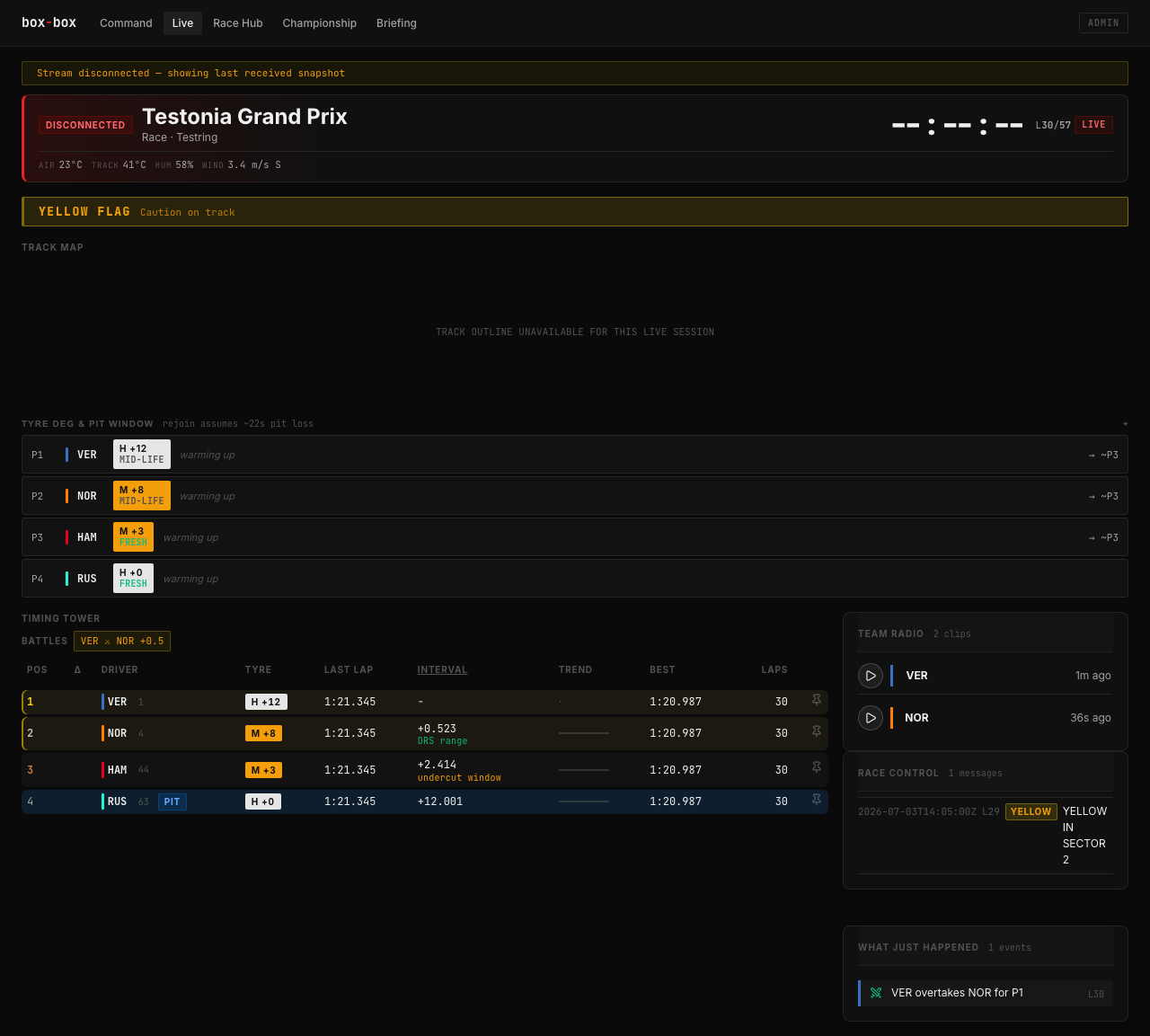1150x1036 pixels.
Task: Click the M +8 MID-LIFE tyre badge
Action: coord(142,496)
